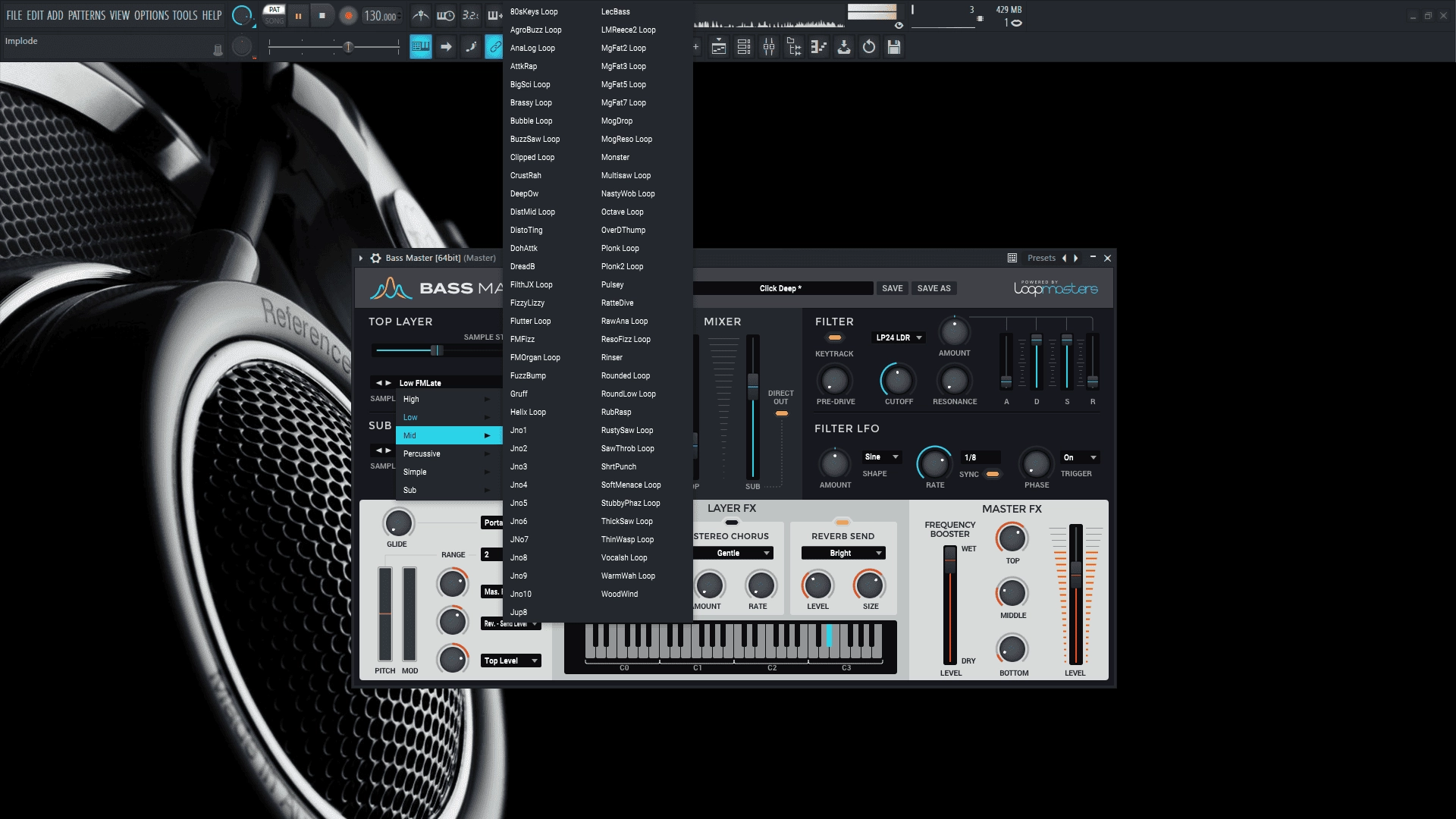
Task: Switch to PAT mode
Action: pyautogui.click(x=275, y=10)
